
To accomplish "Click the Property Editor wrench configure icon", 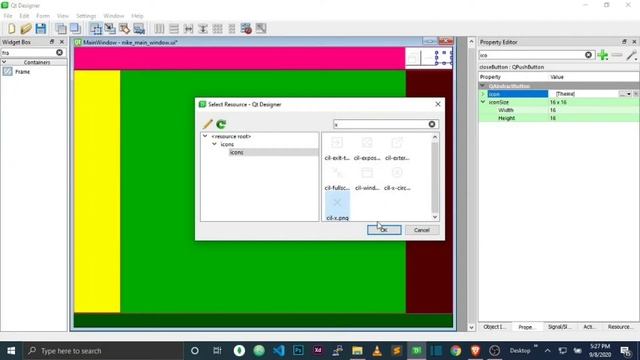I will 631,55.
